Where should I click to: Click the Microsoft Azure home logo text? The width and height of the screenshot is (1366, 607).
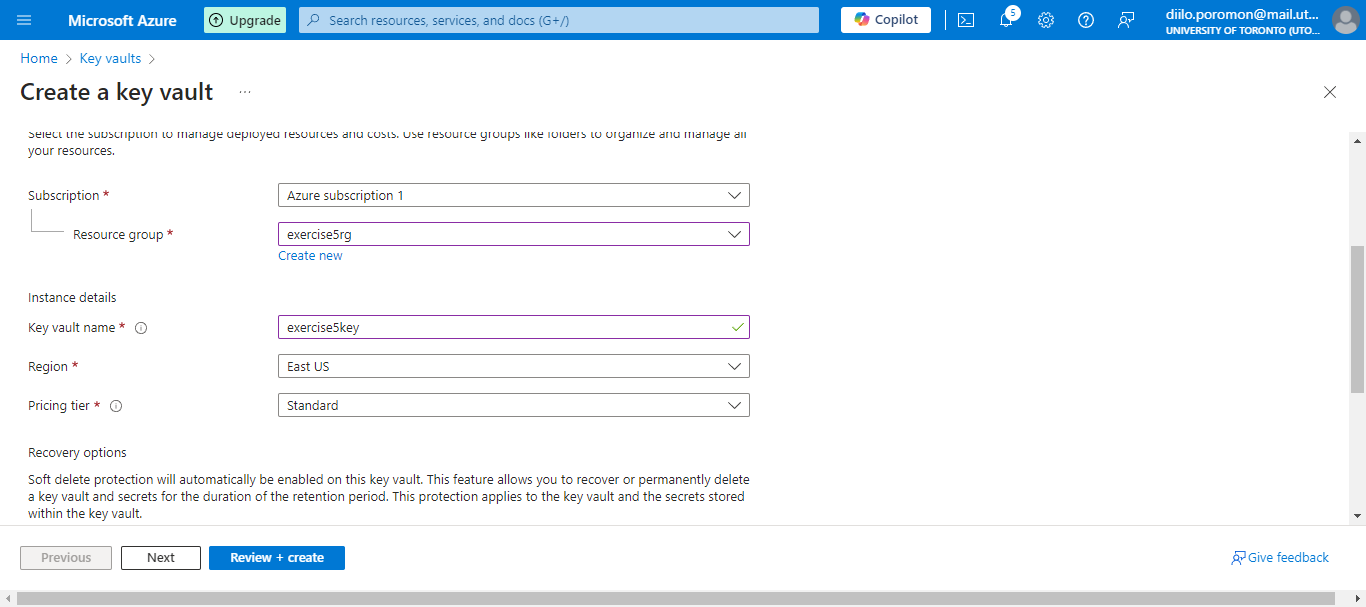coord(122,20)
